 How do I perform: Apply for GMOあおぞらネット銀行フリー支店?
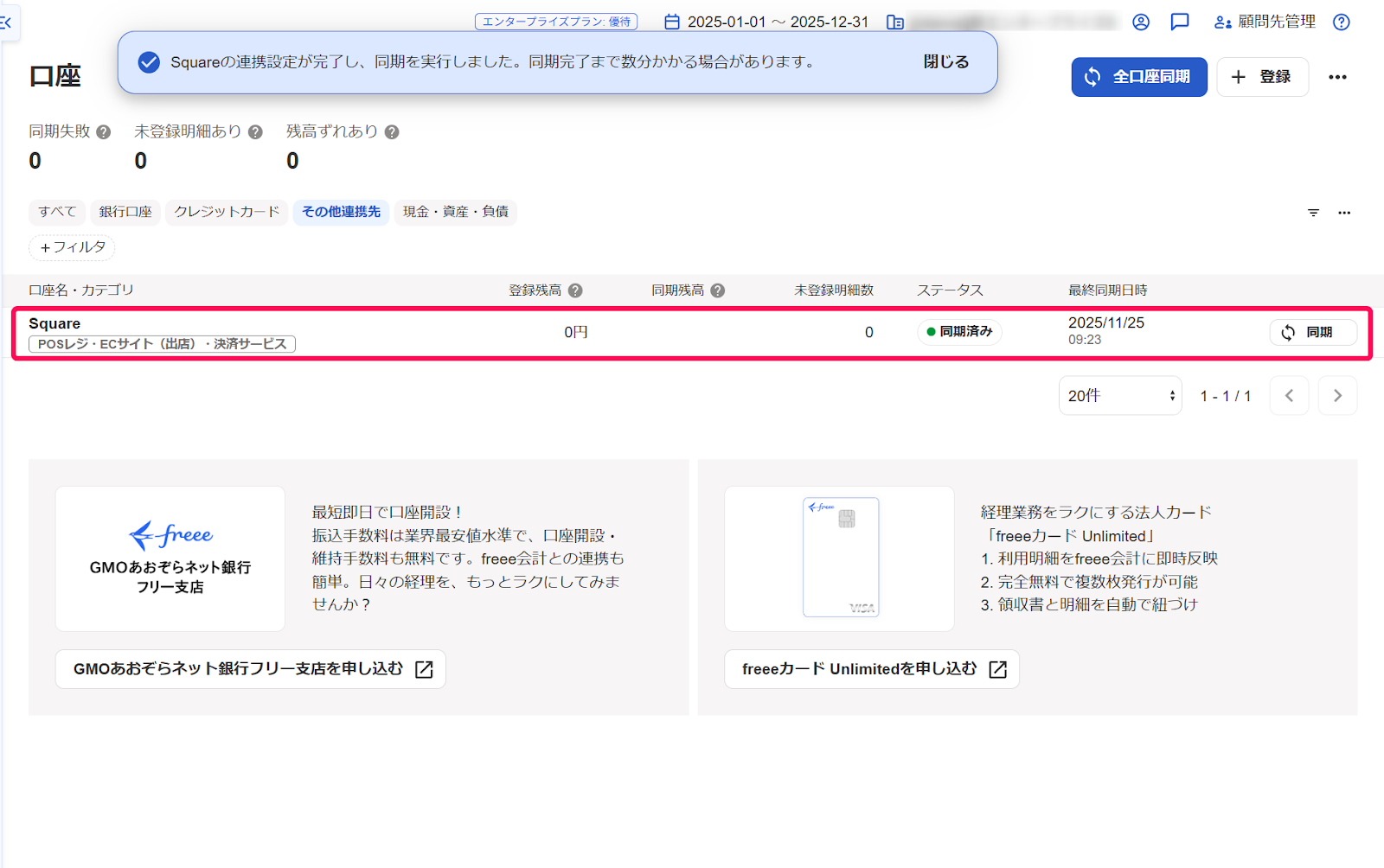pos(251,669)
